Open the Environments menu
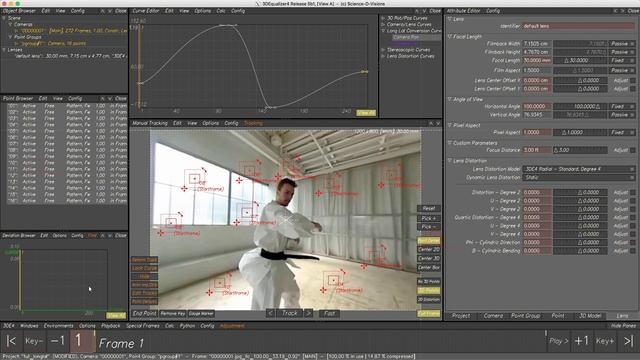640x360 pixels. (58, 326)
